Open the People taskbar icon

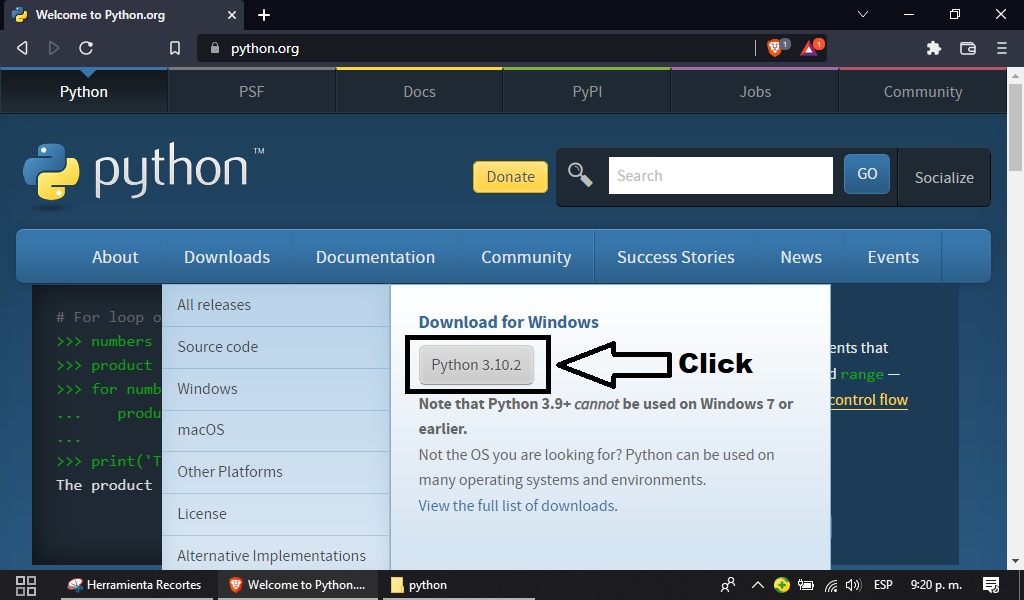pos(728,585)
